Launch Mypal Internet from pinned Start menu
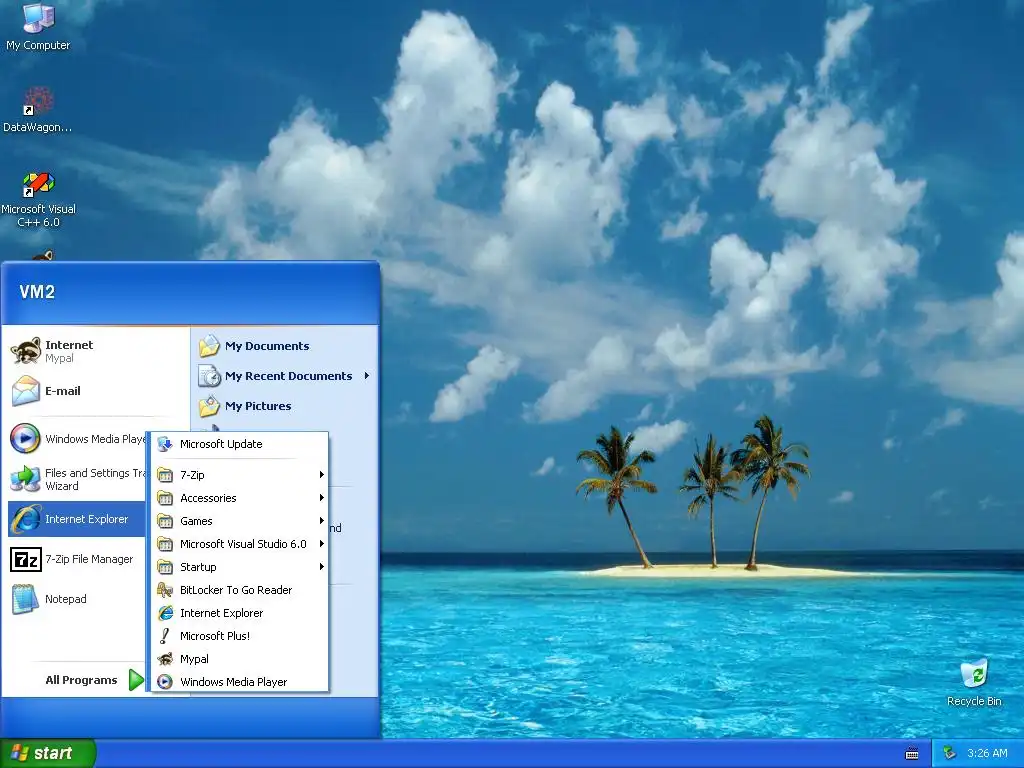The width and height of the screenshot is (1024, 768). pyautogui.click(x=76, y=351)
